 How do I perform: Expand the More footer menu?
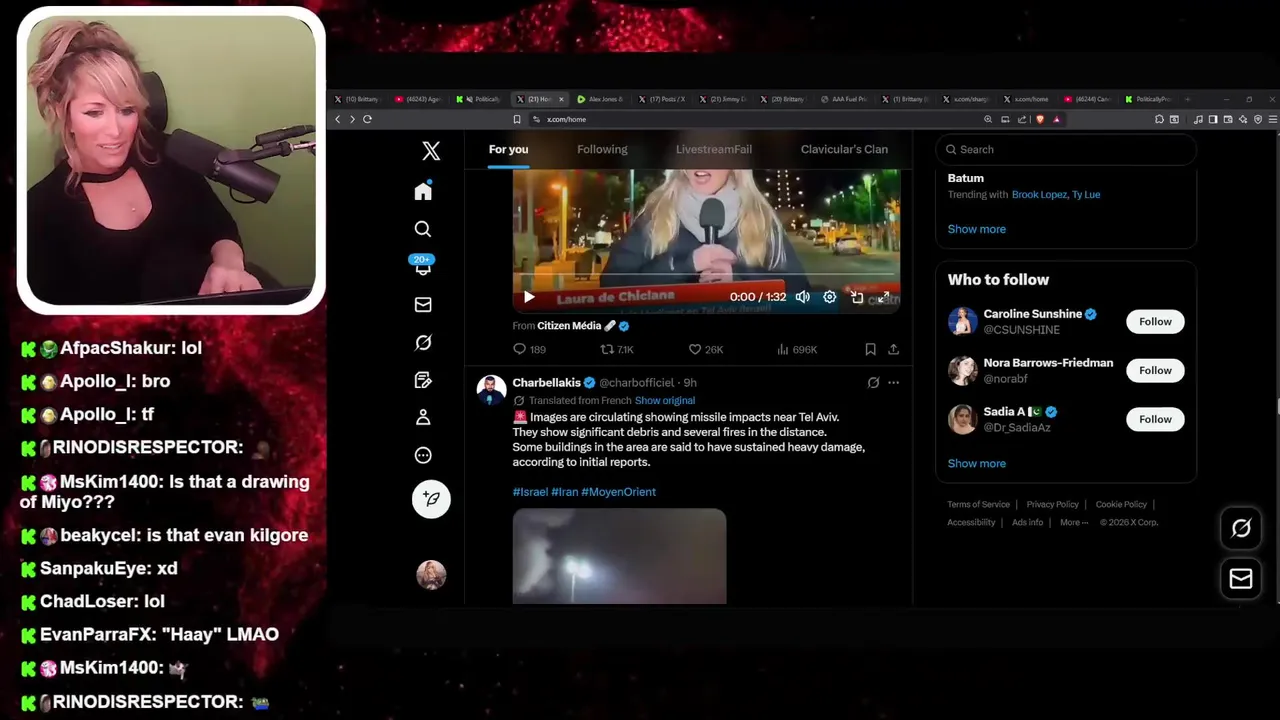coord(1074,523)
